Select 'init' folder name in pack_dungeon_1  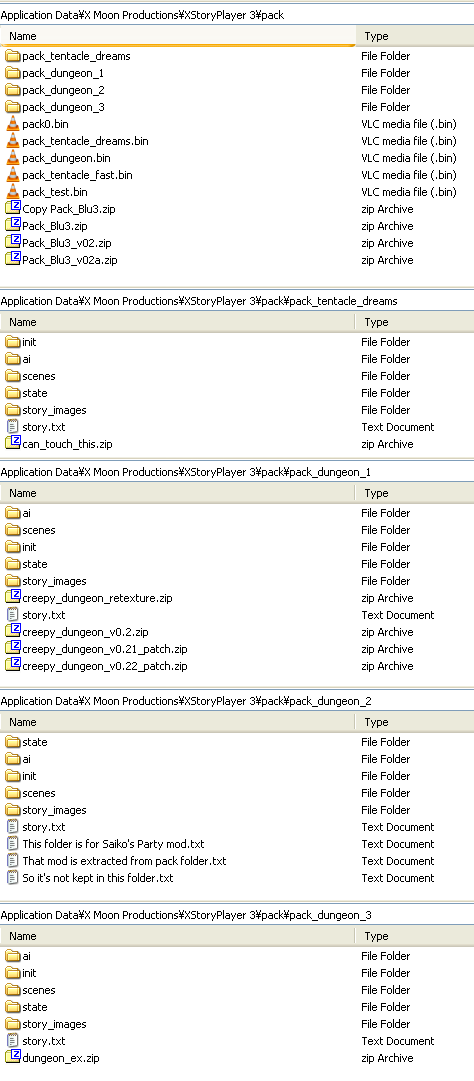(30, 547)
